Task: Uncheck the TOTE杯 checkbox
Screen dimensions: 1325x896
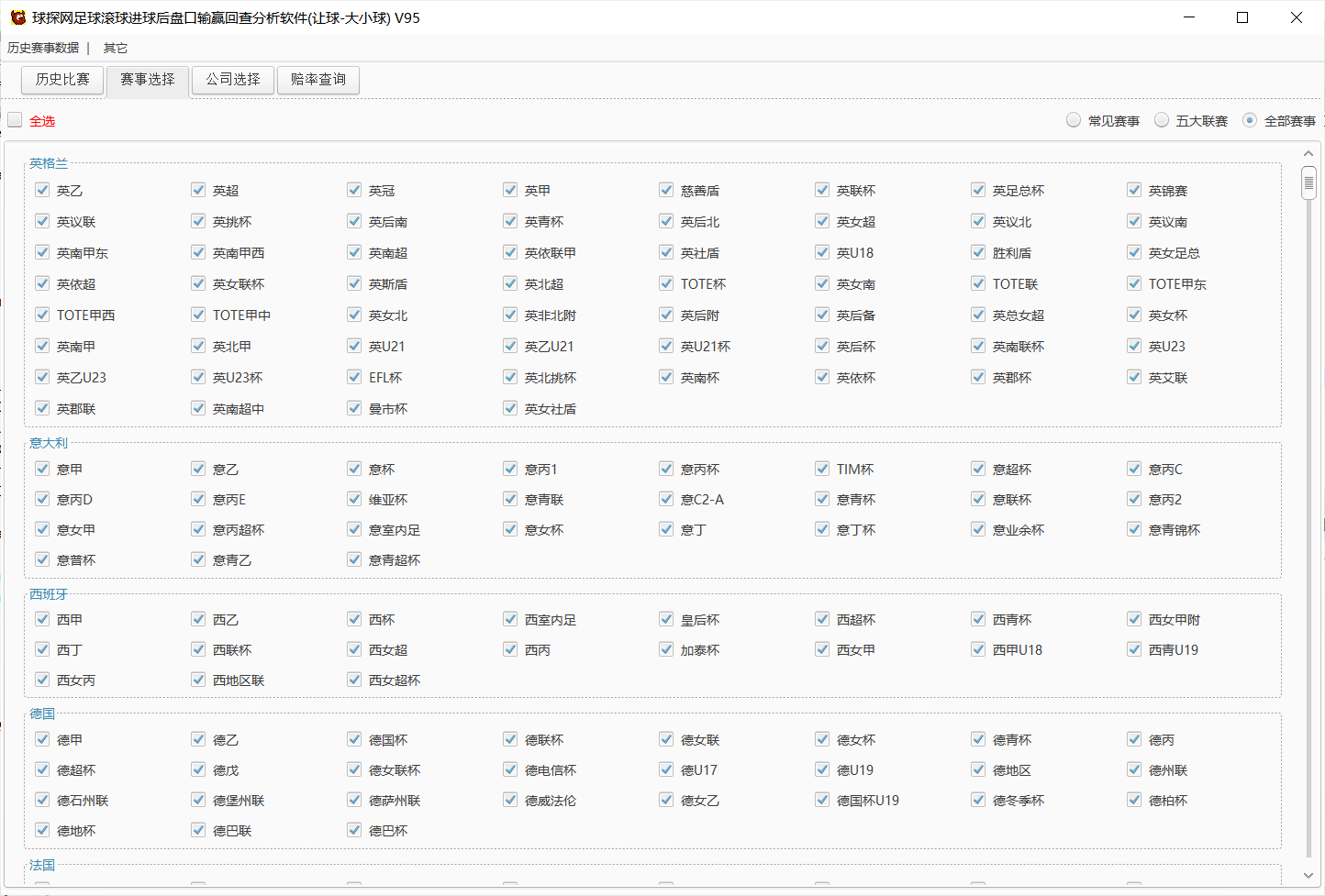Action: (666, 283)
